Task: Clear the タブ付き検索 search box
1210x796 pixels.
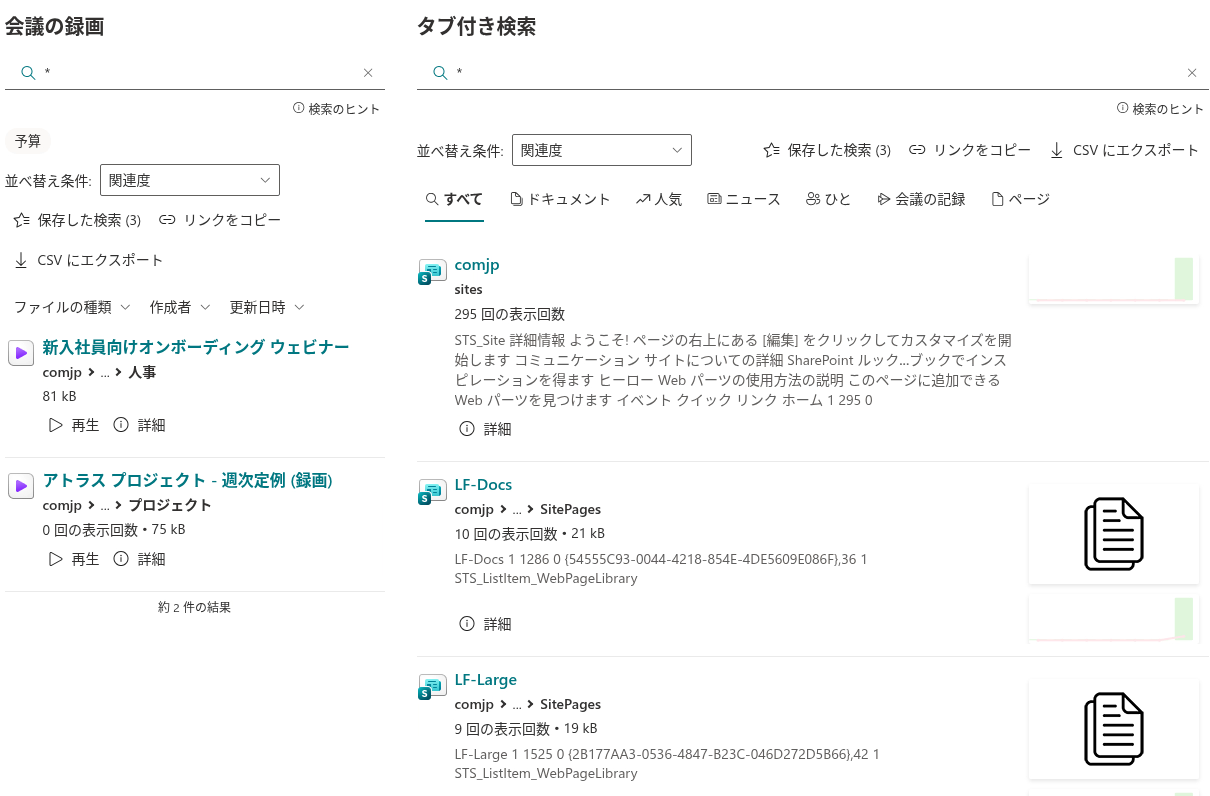Action: (1192, 73)
